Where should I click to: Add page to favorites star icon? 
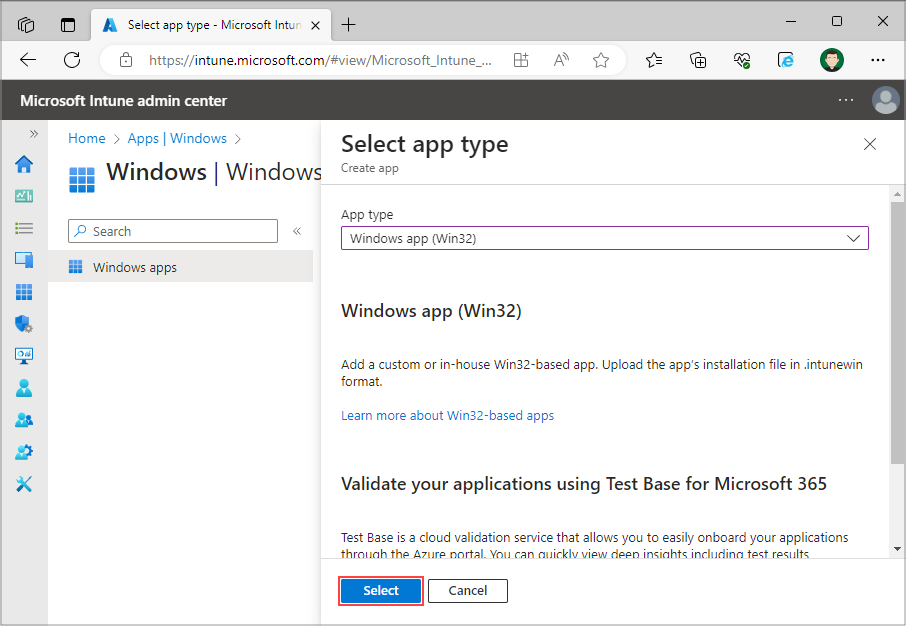pos(601,60)
